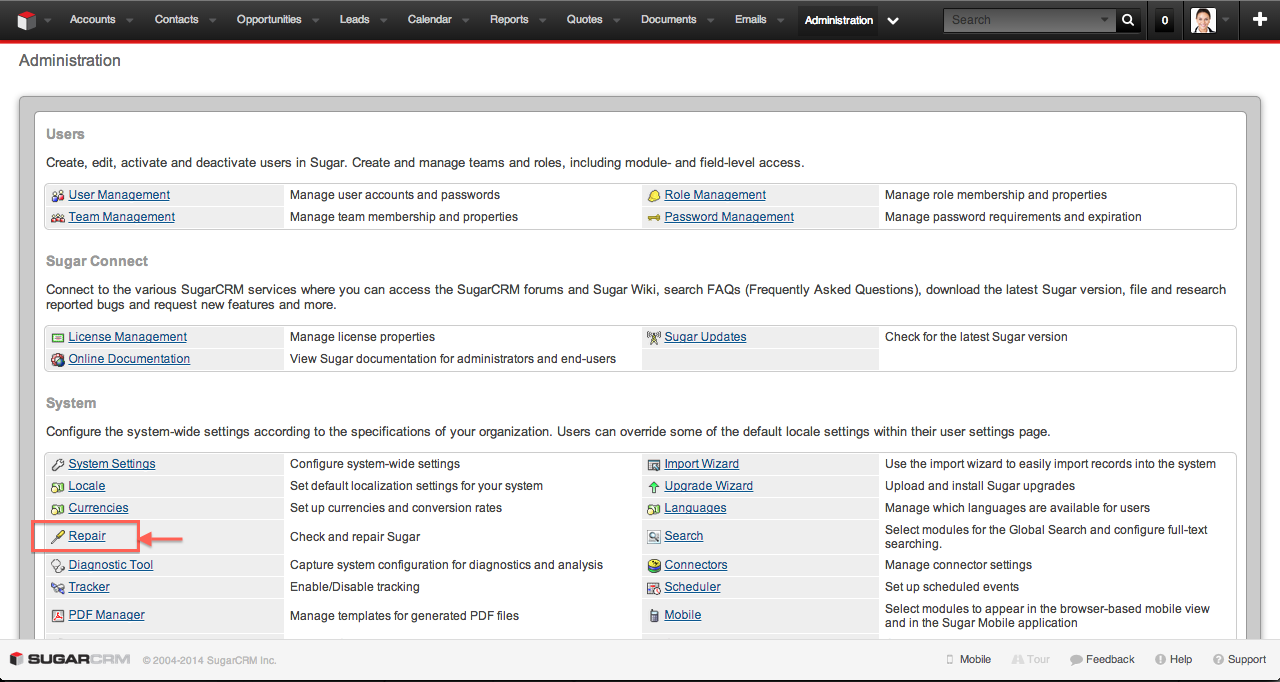Viewport: 1280px width, 682px height.
Task: Open the Connectors link
Action: click(x=696, y=565)
